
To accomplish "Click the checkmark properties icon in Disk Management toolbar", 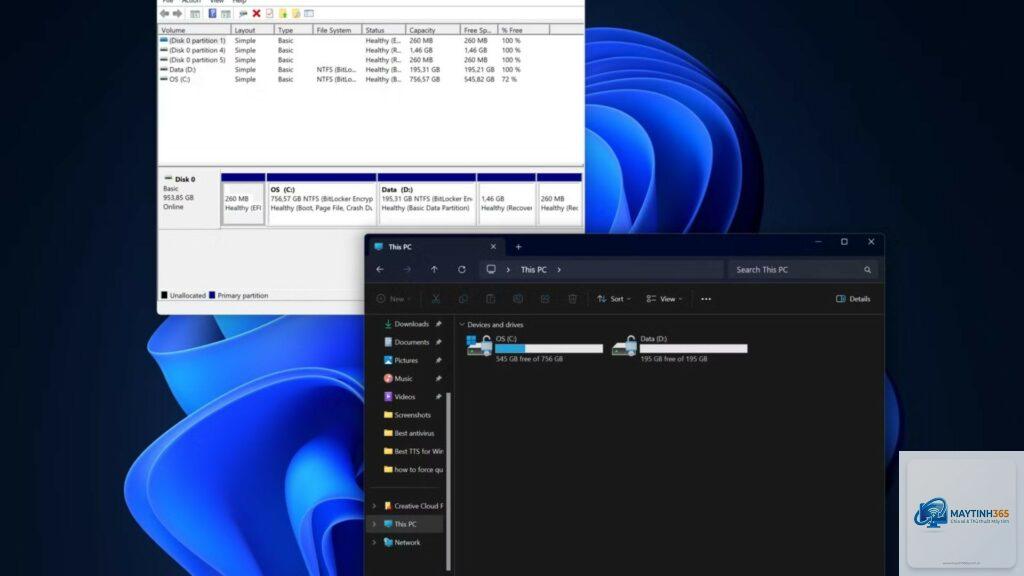I will coord(269,14).
